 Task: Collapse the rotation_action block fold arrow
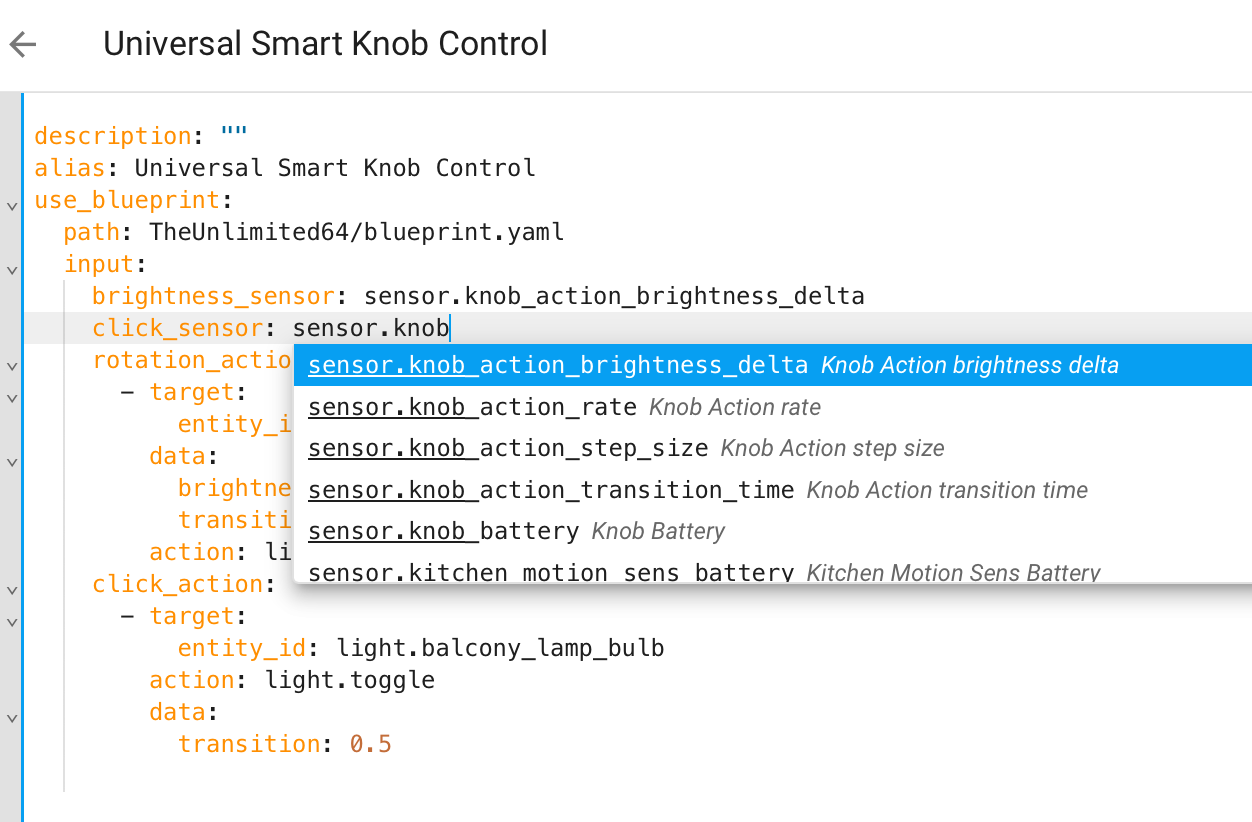tap(12, 366)
